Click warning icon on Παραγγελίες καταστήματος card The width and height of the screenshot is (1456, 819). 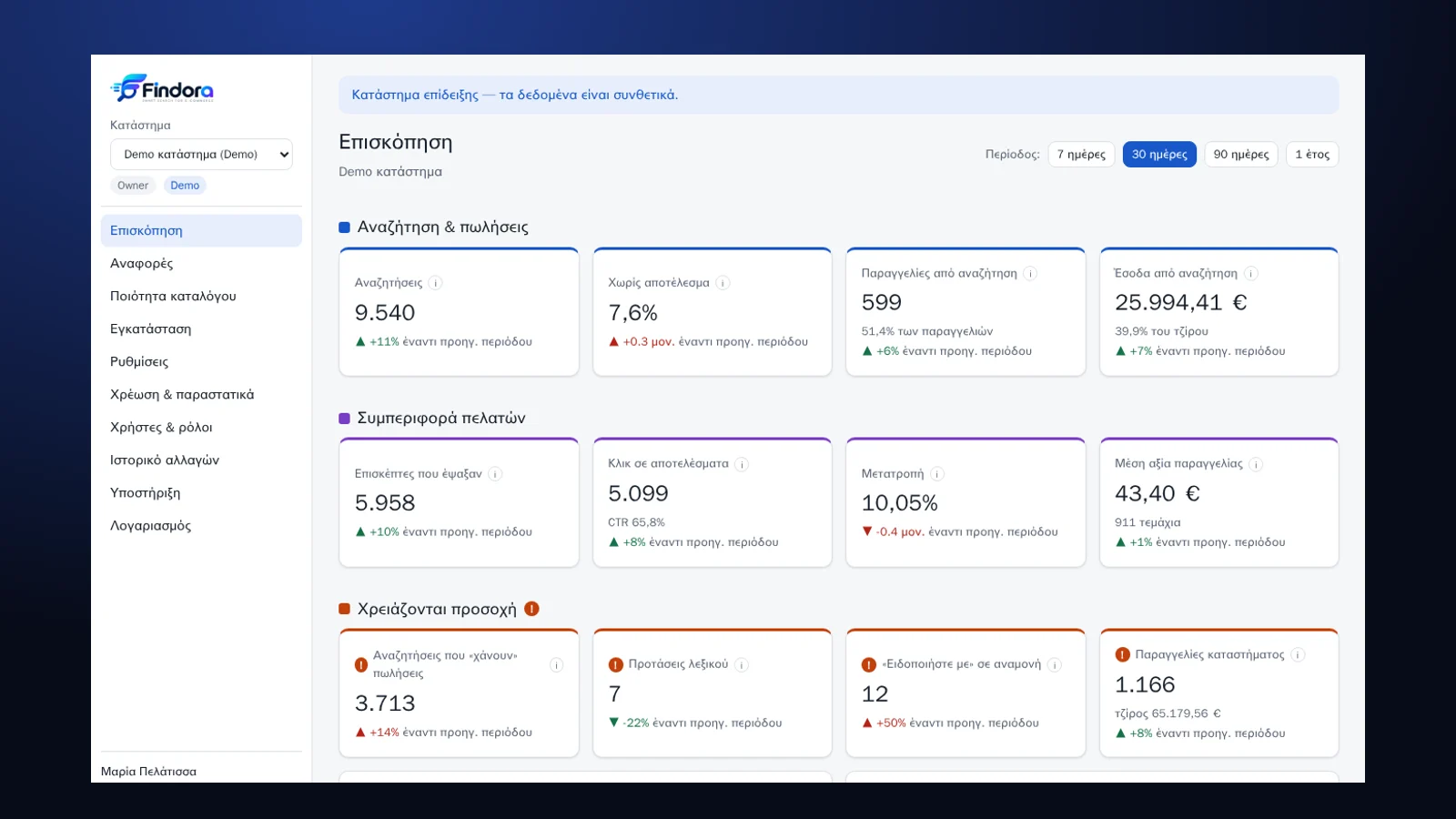(1123, 655)
